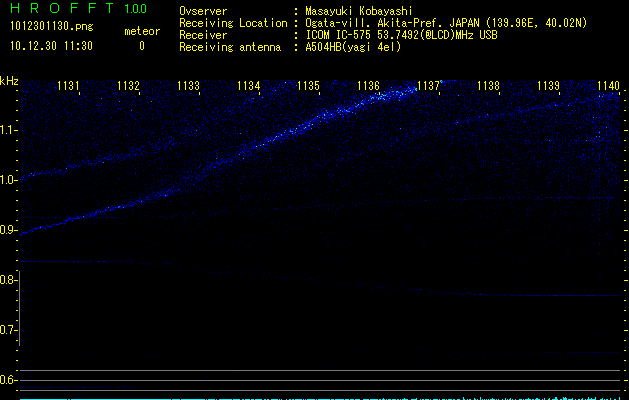Click the meteor count label

pyautogui.click(x=142, y=31)
